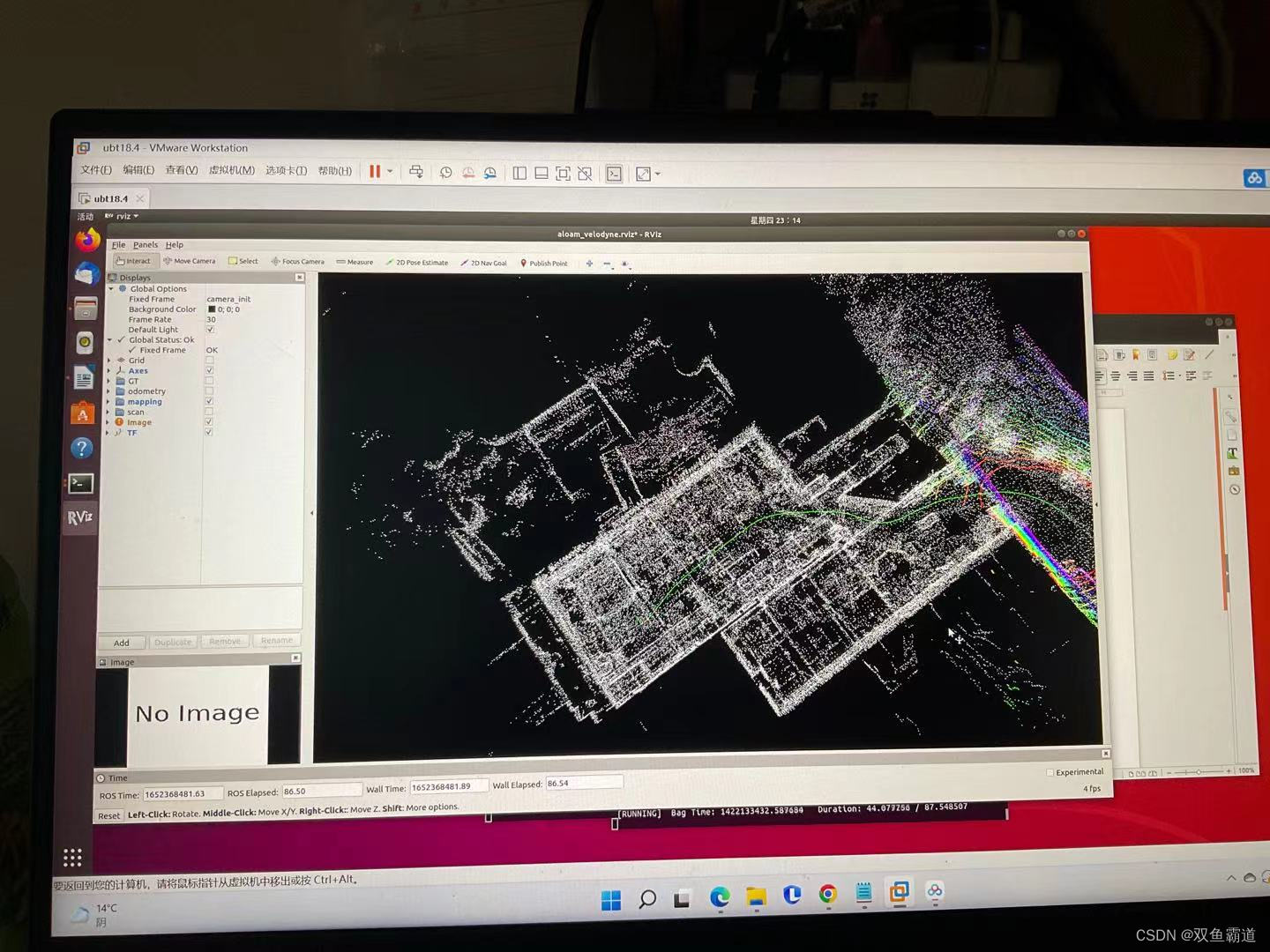Activate the Select tool in RViz toolbar
The image size is (1270, 952).
[243, 261]
